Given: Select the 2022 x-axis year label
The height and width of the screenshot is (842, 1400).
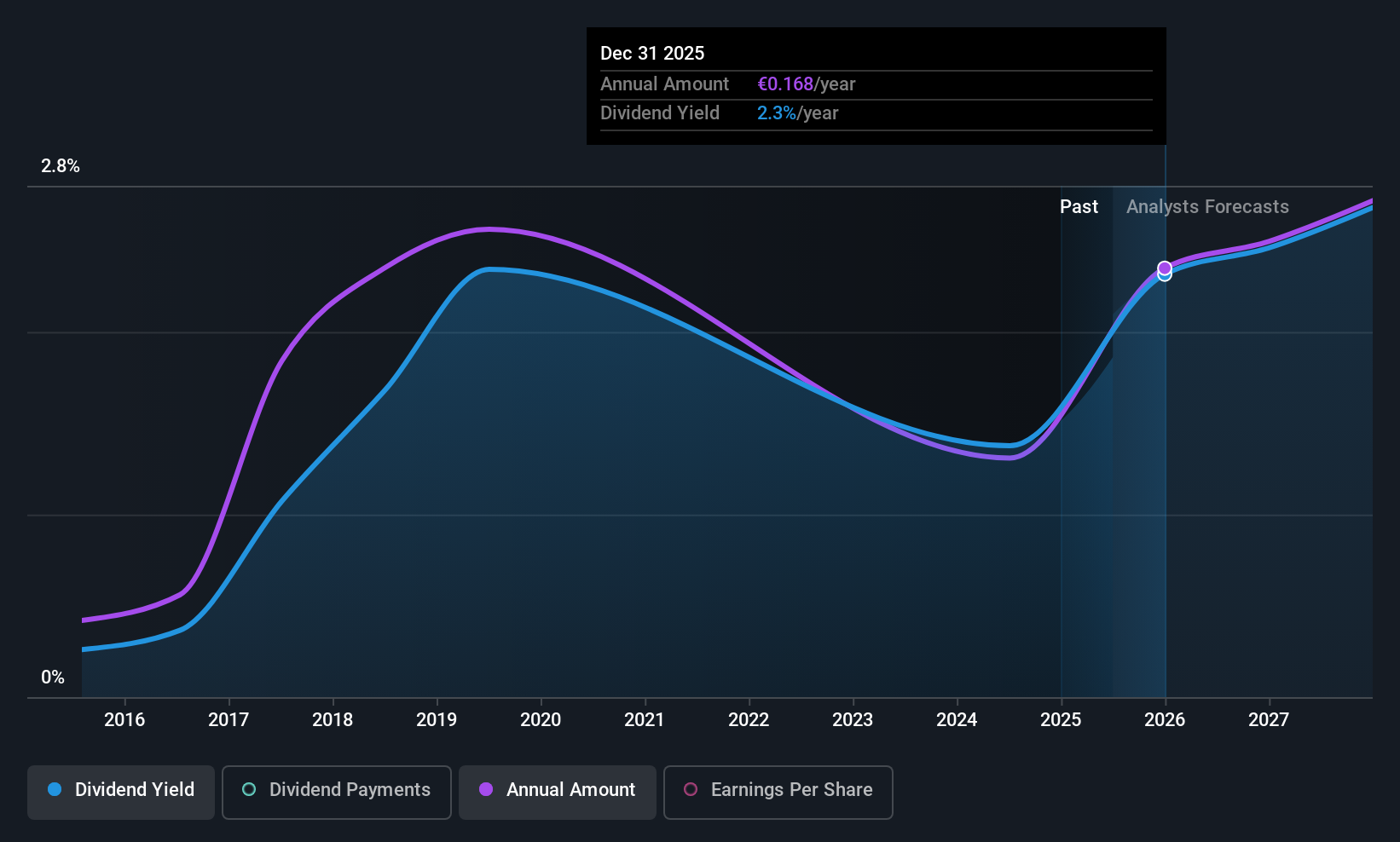Looking at the screenshot, I should tap(749, 719).
